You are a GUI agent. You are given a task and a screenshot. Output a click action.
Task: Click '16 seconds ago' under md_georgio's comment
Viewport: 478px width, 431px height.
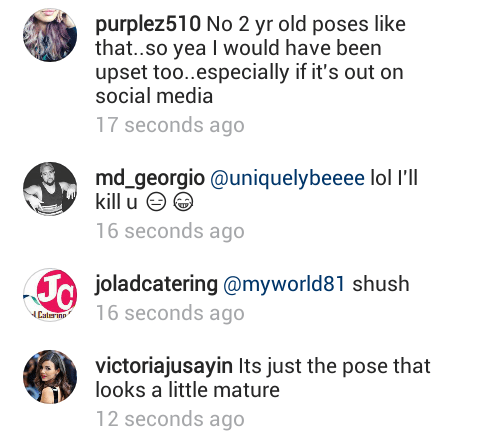coord(170,231)
